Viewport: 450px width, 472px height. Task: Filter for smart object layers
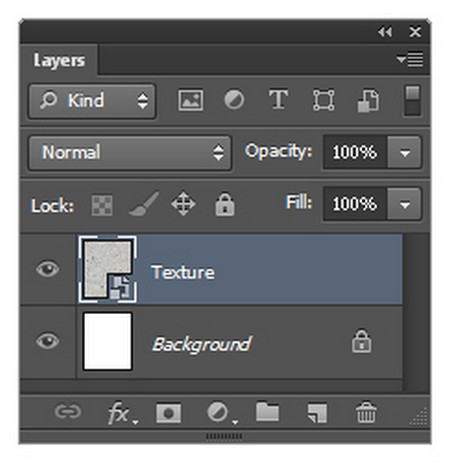click(368, 100)
